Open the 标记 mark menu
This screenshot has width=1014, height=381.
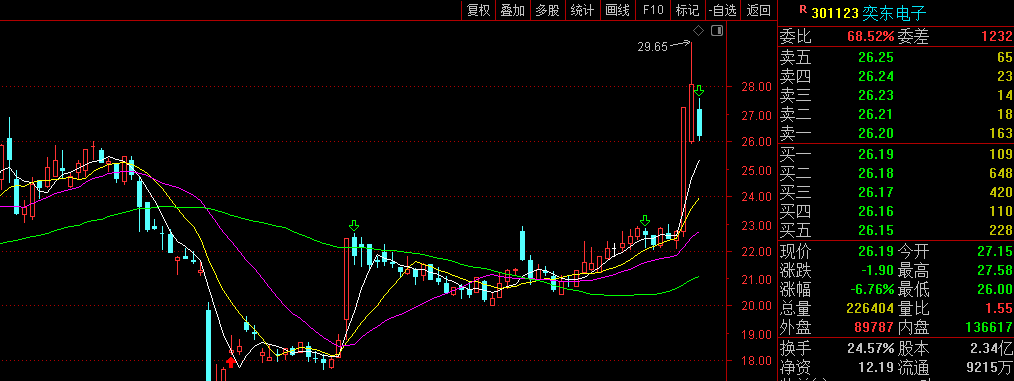[687, 10]
